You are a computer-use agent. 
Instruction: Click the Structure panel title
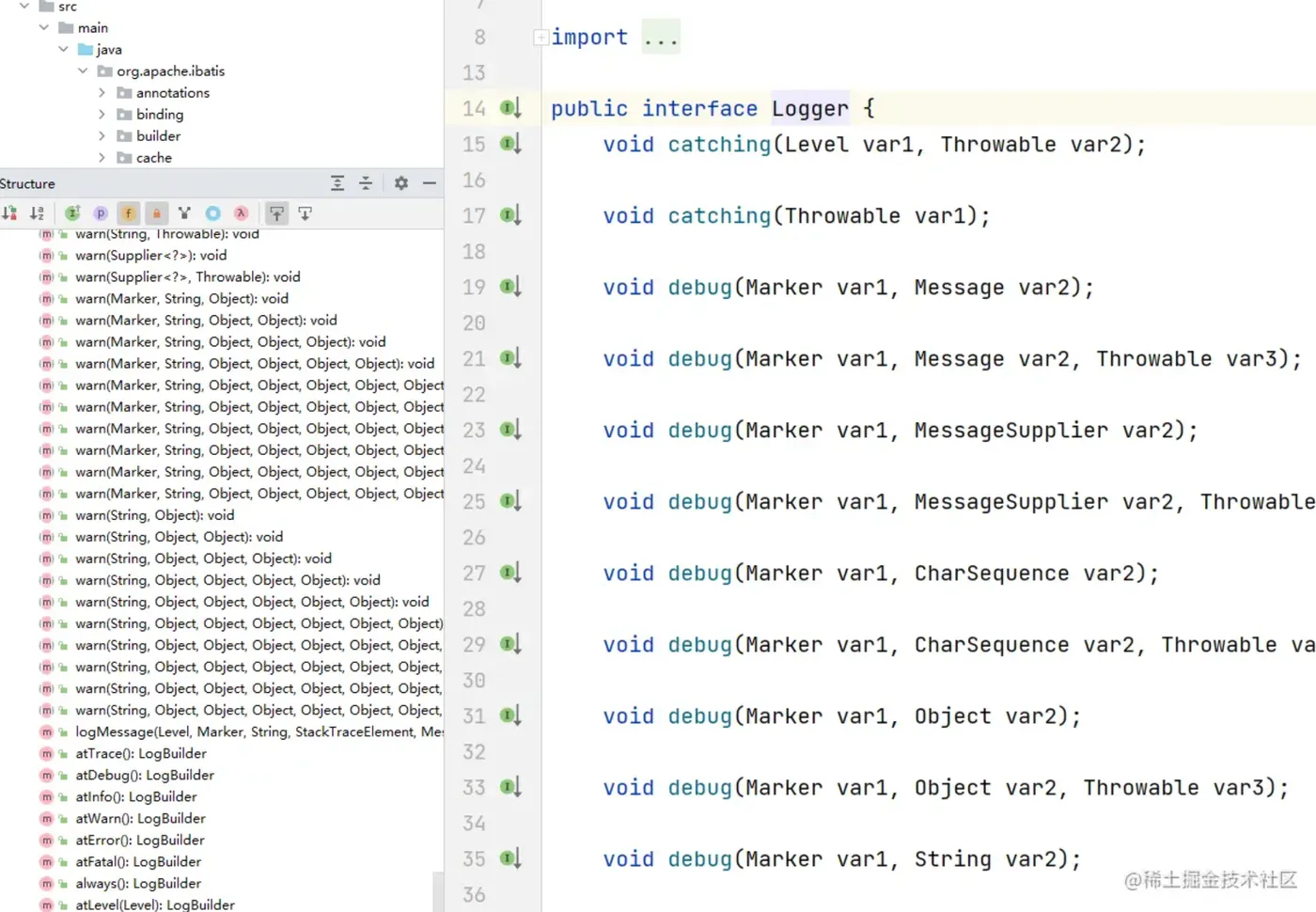(27, 183)
